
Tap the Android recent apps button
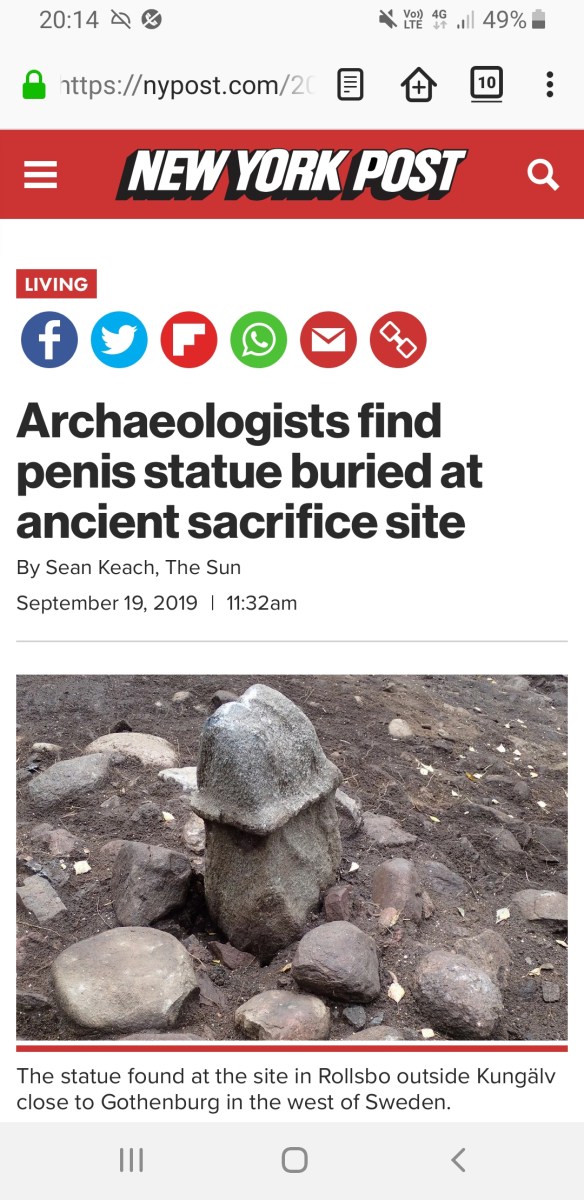[x=131, y=1160]
